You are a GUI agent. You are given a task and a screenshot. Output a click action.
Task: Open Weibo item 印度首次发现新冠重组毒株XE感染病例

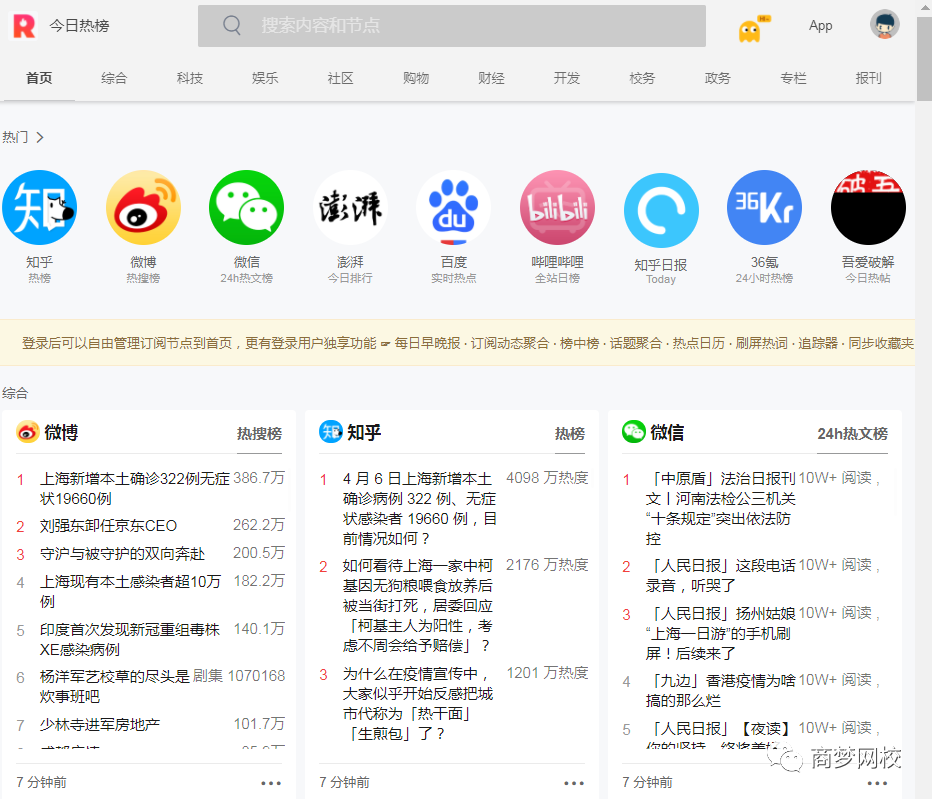click(130, 639)
